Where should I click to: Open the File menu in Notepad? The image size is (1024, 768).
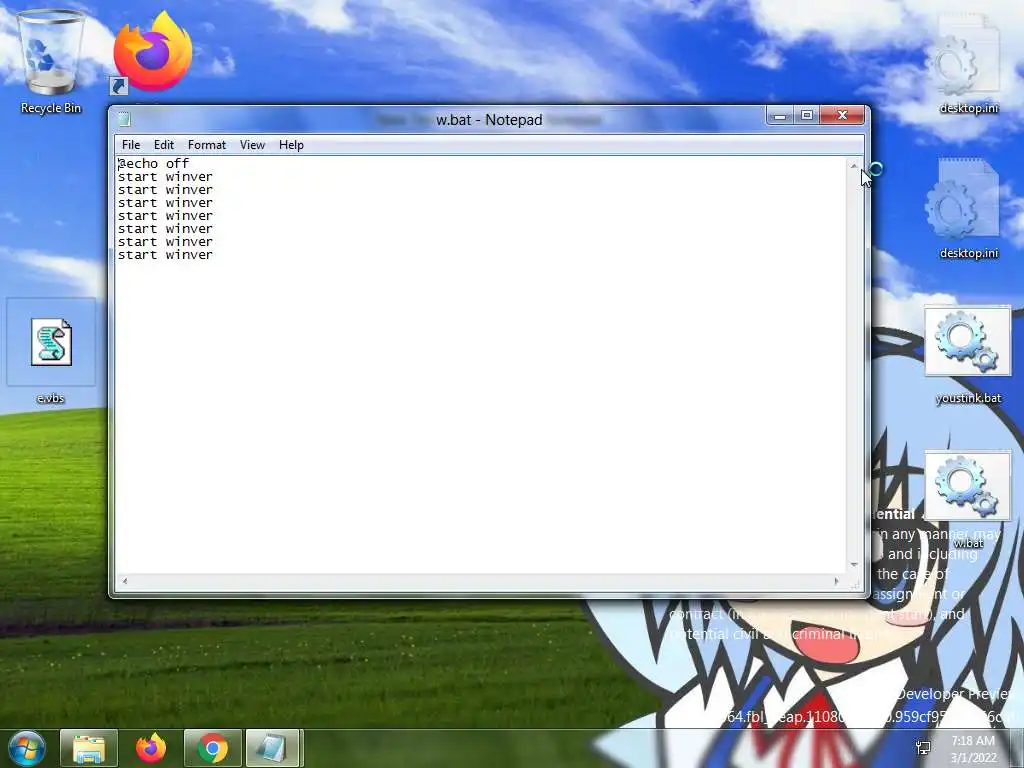pyautogui.click(x=131, y=145)
